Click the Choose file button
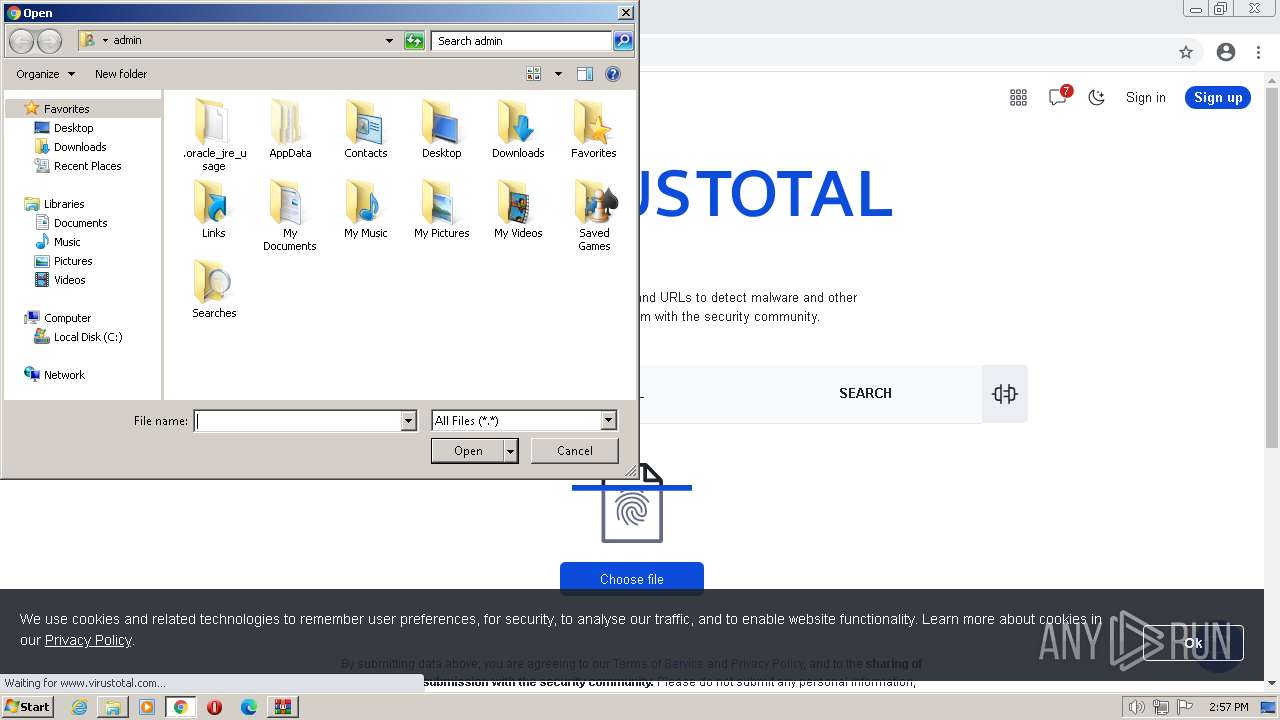This screenshot has width=1280, height=720. pyautogui.click(x=632, y=579)
